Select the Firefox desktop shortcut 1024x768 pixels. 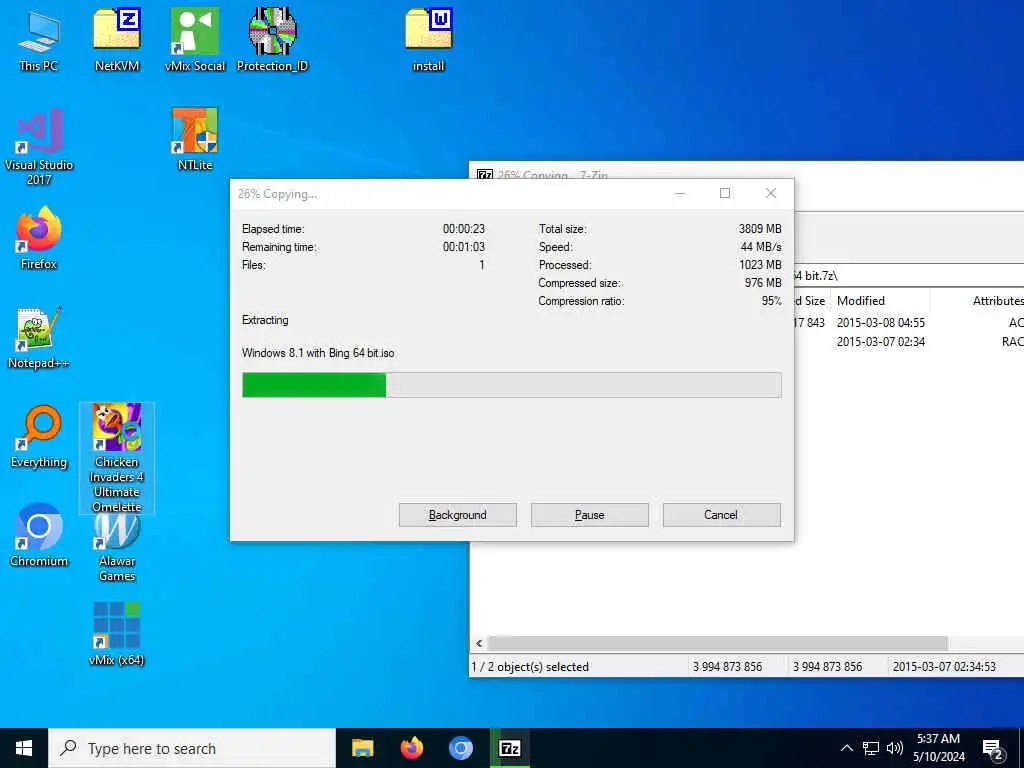point(39,239)
